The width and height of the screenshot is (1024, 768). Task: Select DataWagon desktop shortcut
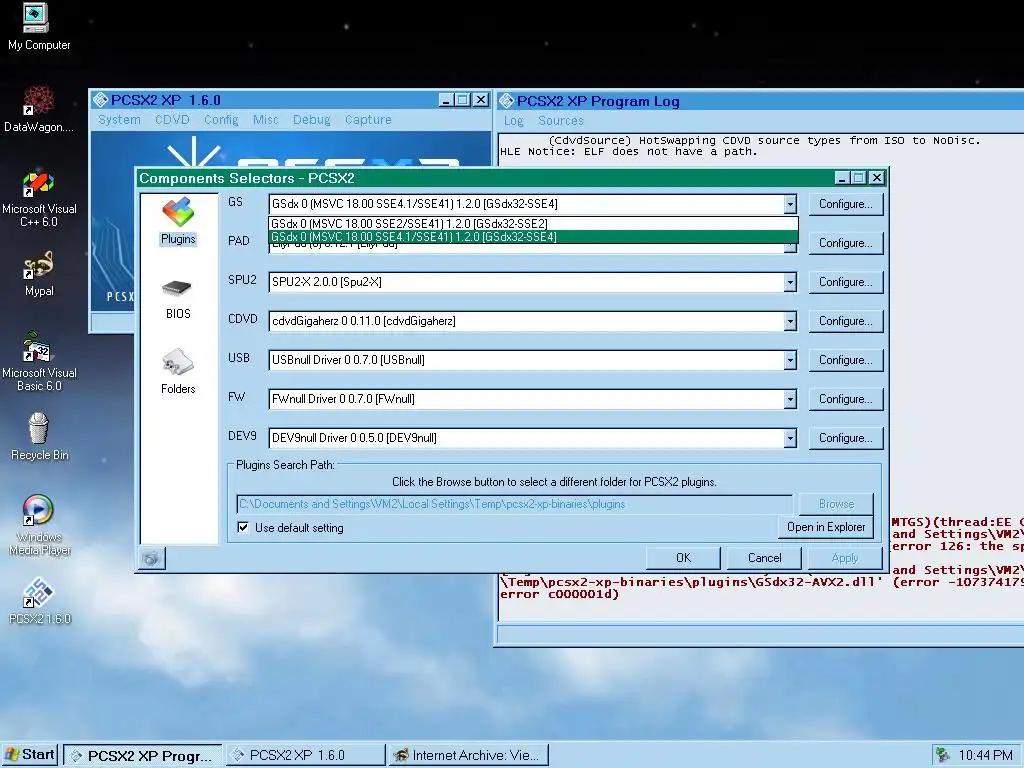pos(39,109)
